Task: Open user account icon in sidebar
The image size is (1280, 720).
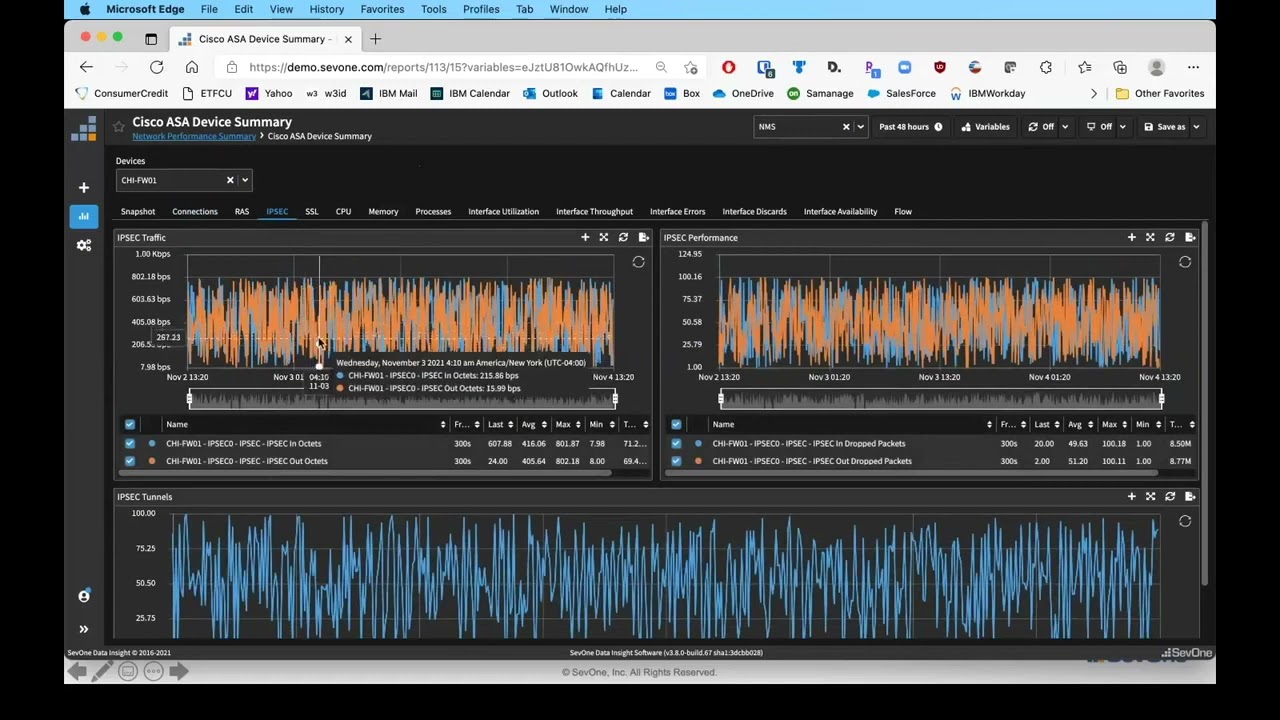Action: (84, 596)
